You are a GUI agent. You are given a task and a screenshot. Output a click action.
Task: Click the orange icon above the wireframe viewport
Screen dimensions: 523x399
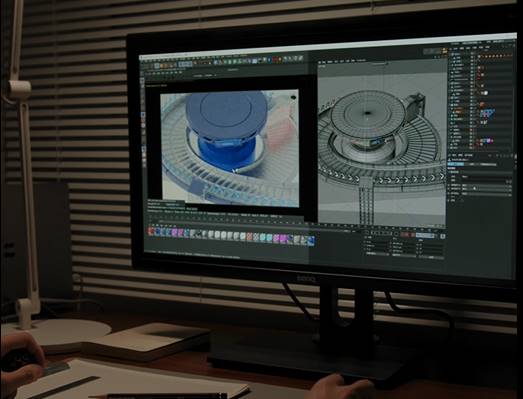(444, 51)
